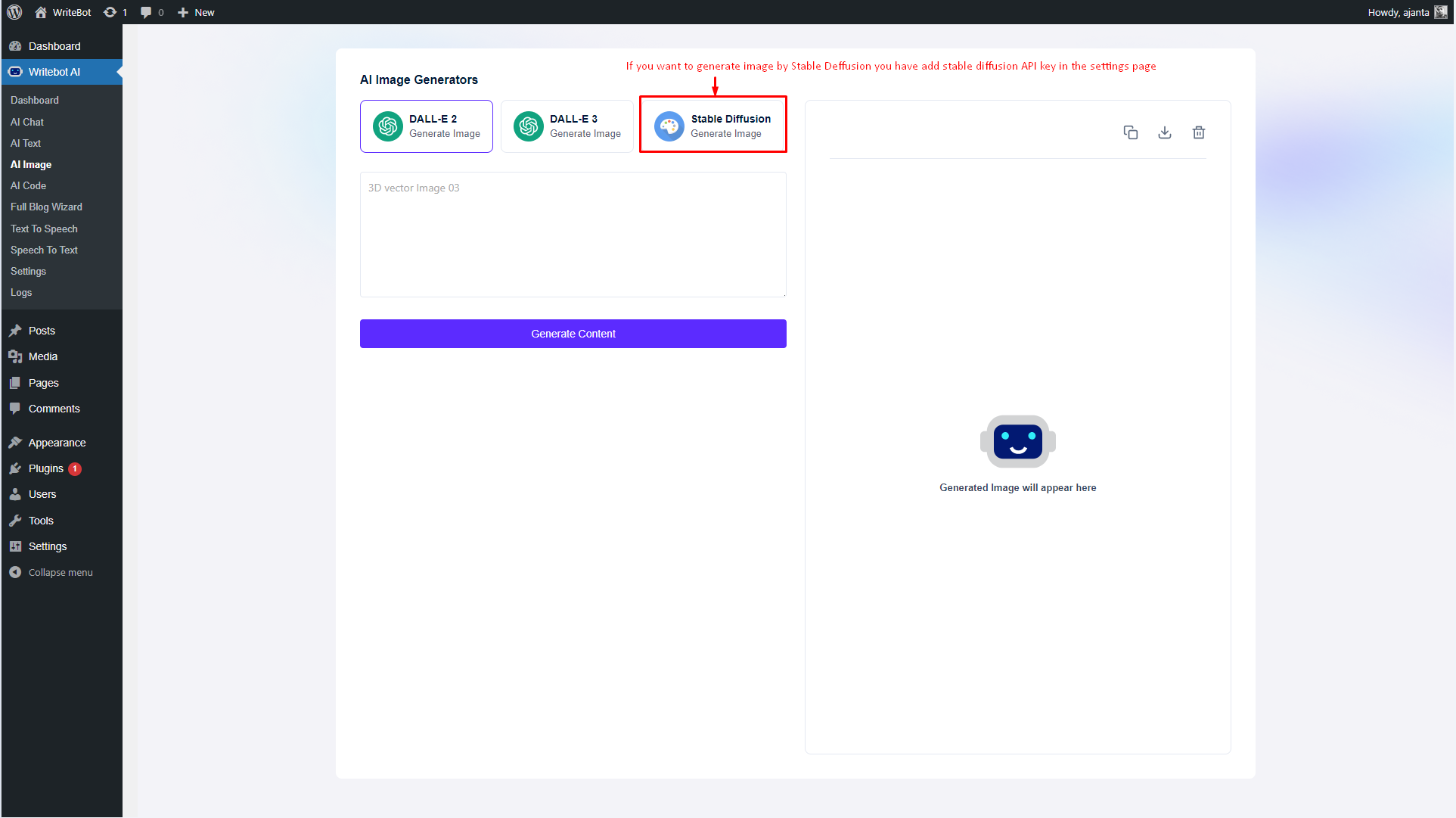Expand the Posts section in sidebar
This screenshot has width=1456, height=818.
point(40,330)
